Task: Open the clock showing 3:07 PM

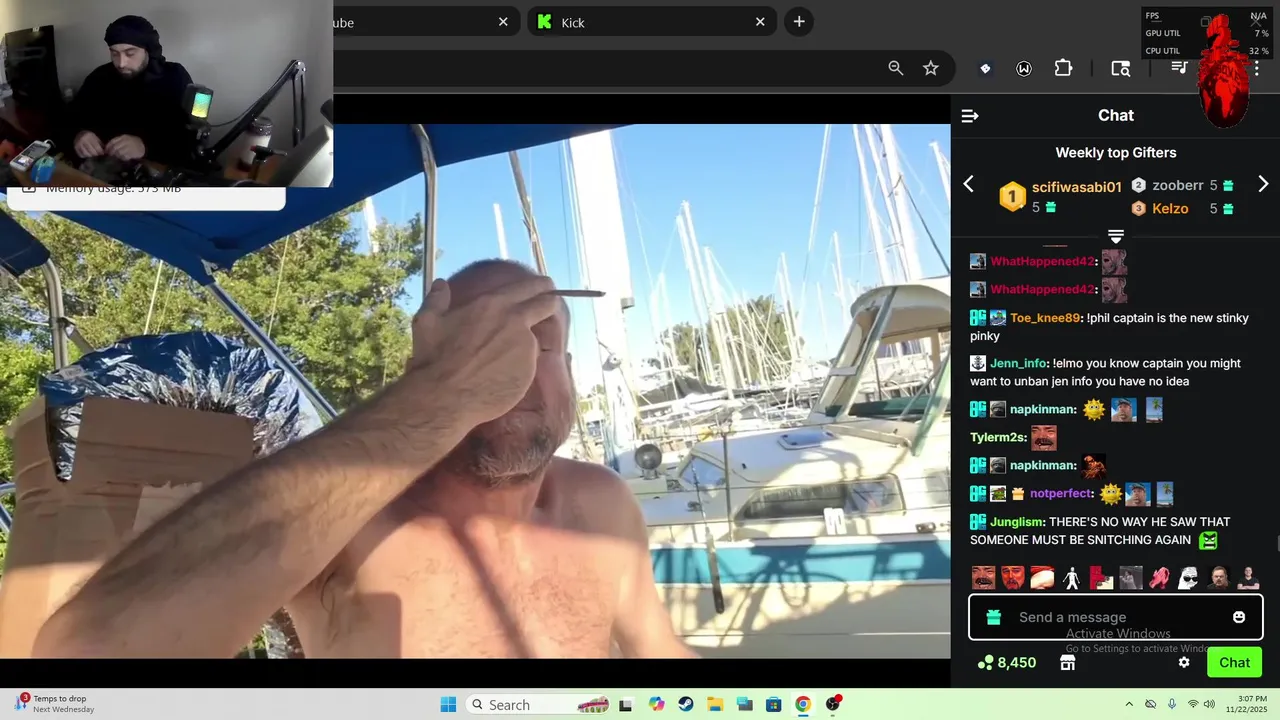Action: tap(1248, 704)
